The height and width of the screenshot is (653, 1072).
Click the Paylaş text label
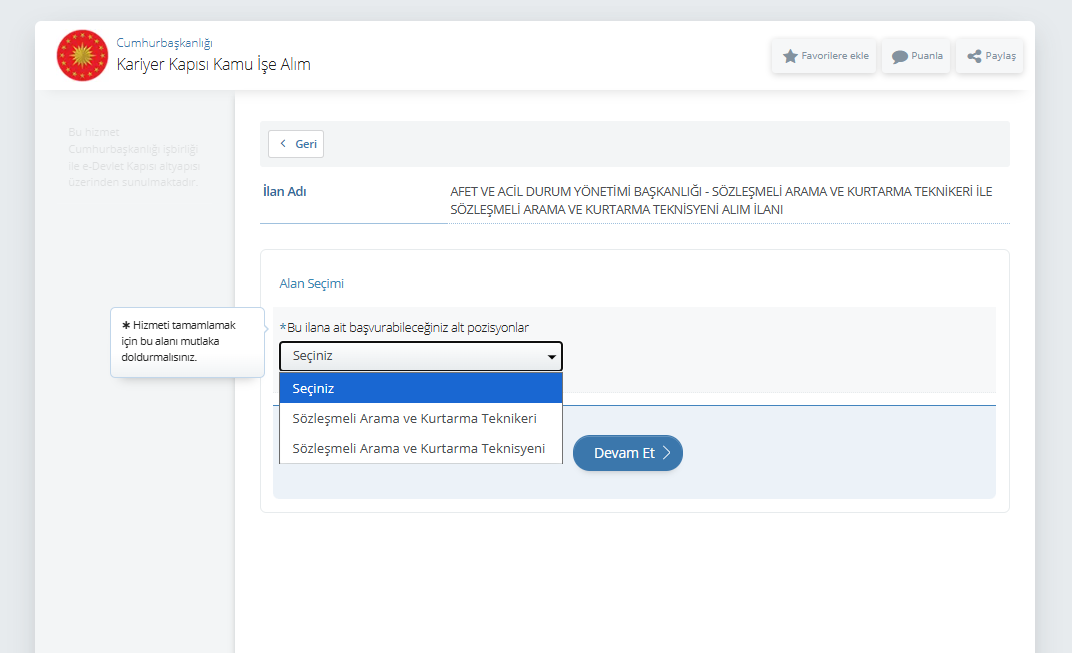[x=1000, y=56]
